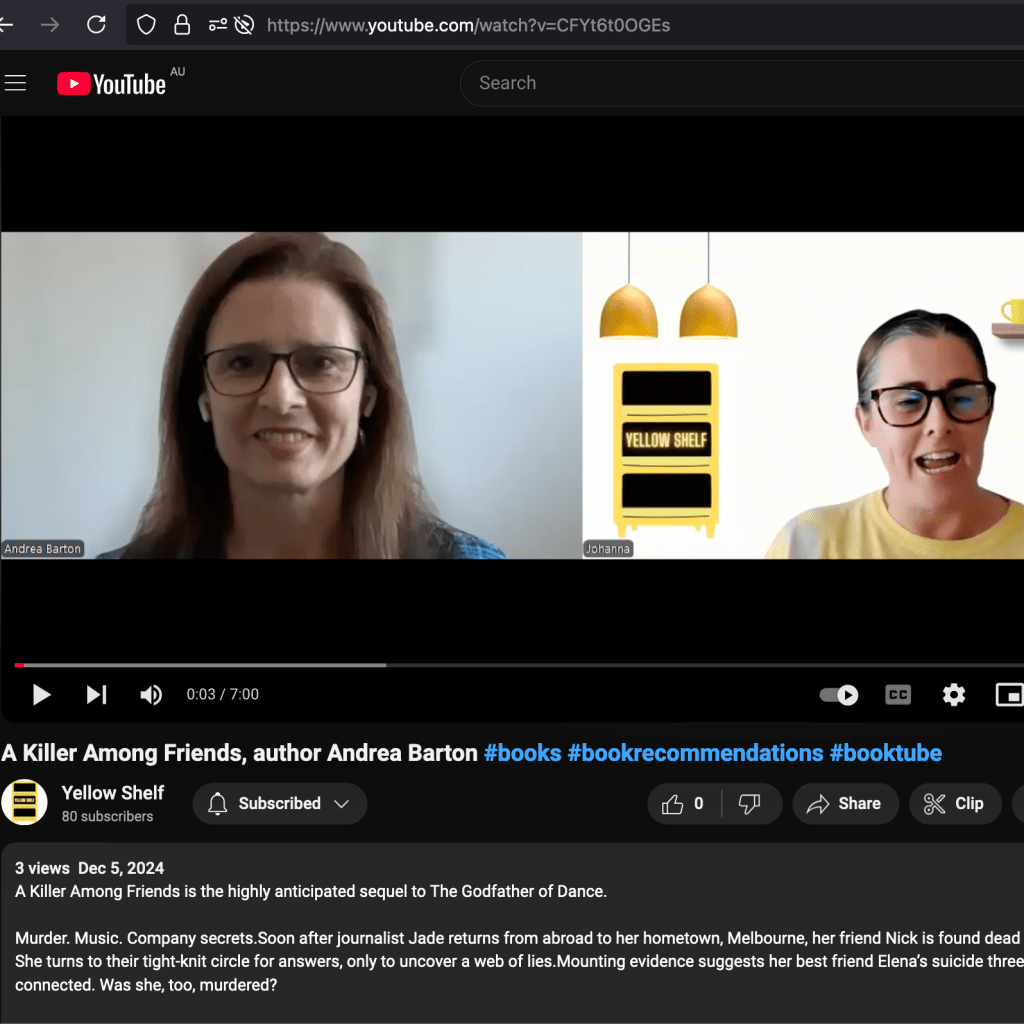The width and height of the screenshot is (1024, 1024).
Task: Like the video with thumbs up
Action: click(685, 804)
